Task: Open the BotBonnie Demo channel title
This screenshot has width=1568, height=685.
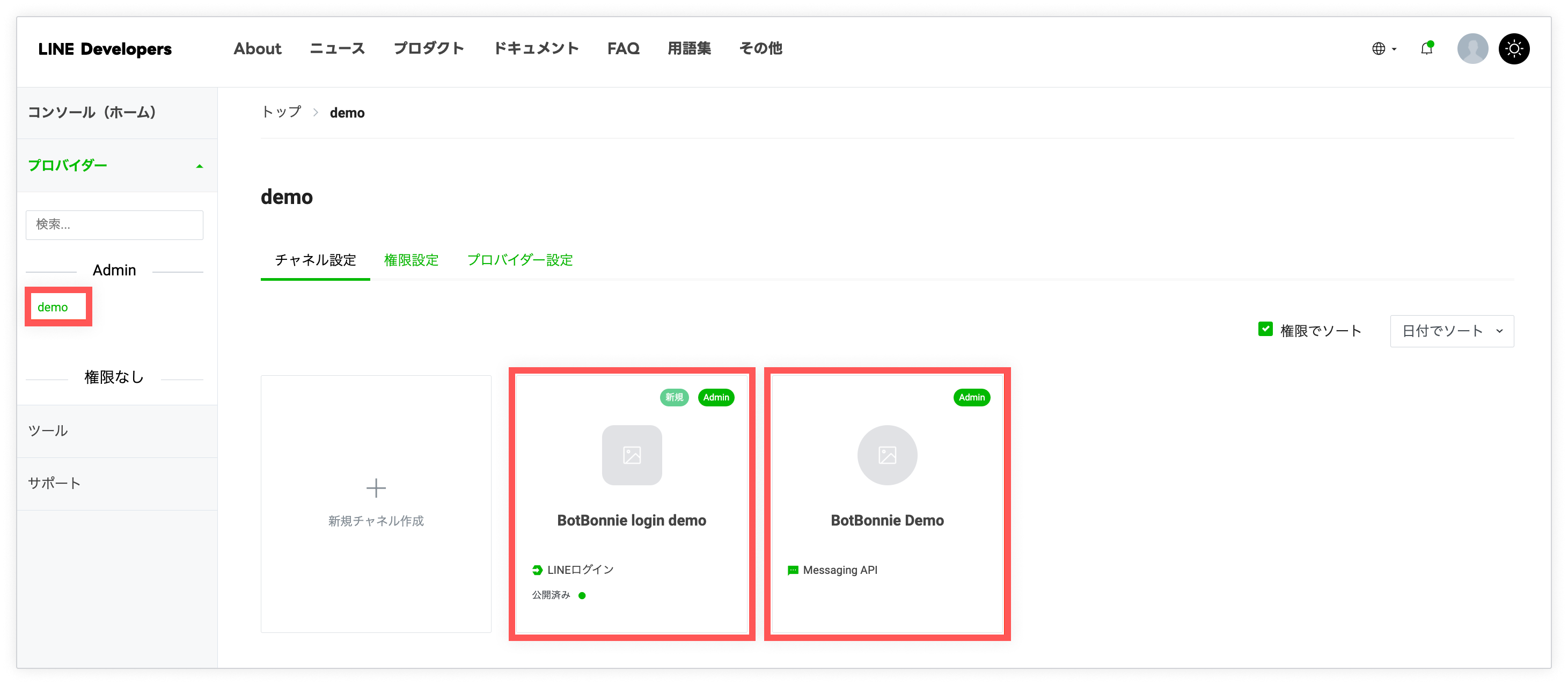Action: tap(887, 521)
